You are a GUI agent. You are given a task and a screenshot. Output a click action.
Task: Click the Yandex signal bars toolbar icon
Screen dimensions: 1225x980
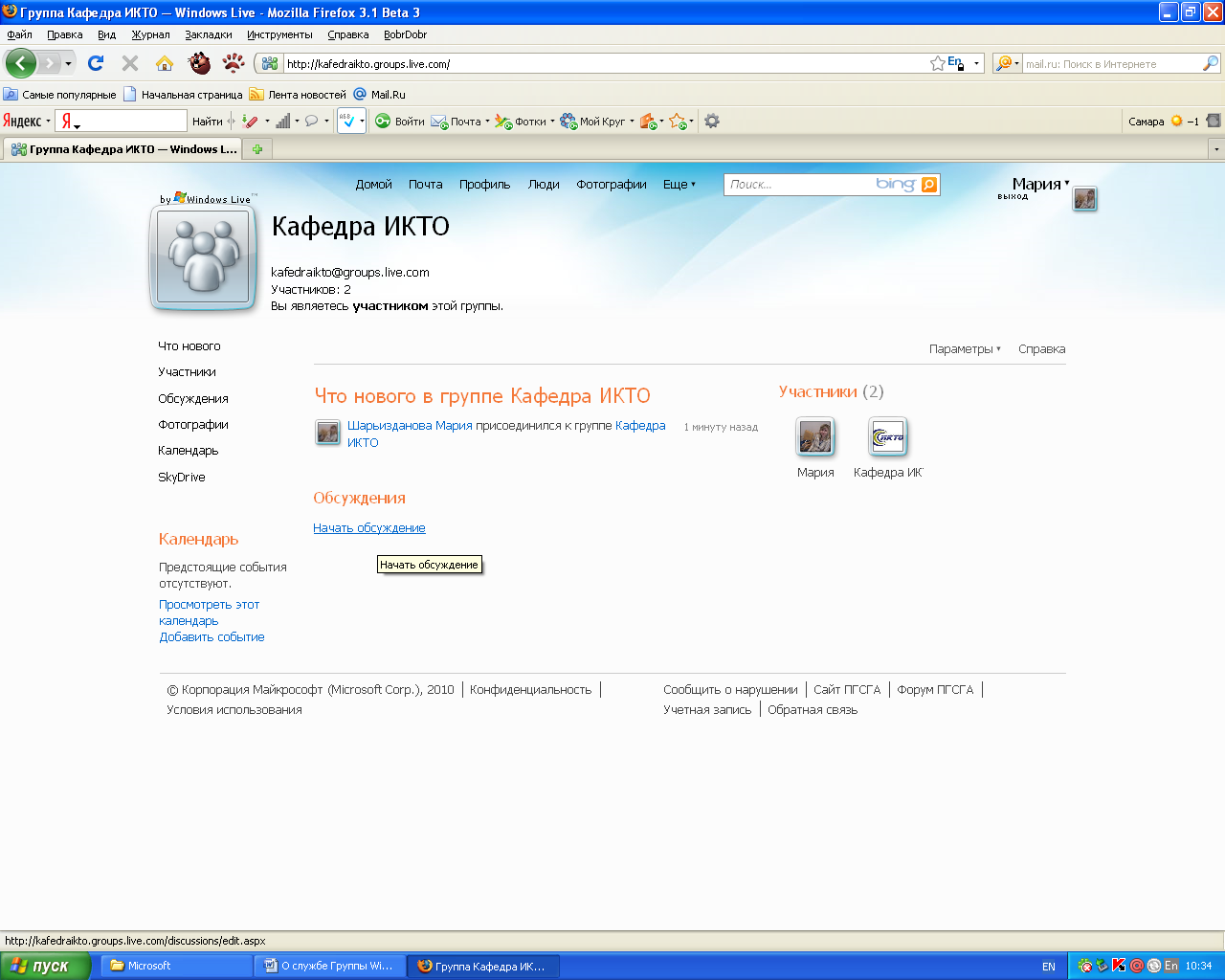282,121
